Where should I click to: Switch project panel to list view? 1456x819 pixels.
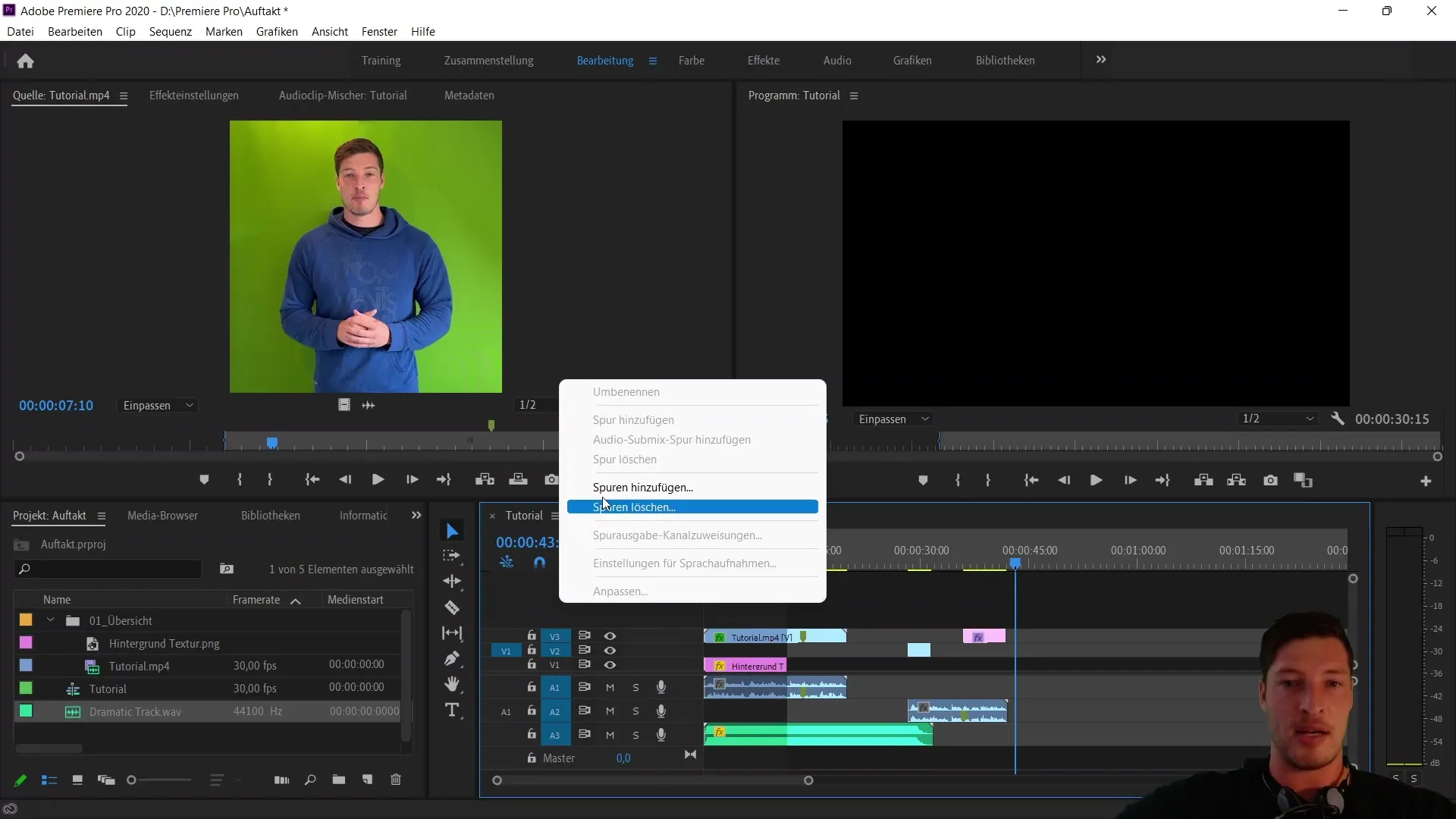click(49, 780)
